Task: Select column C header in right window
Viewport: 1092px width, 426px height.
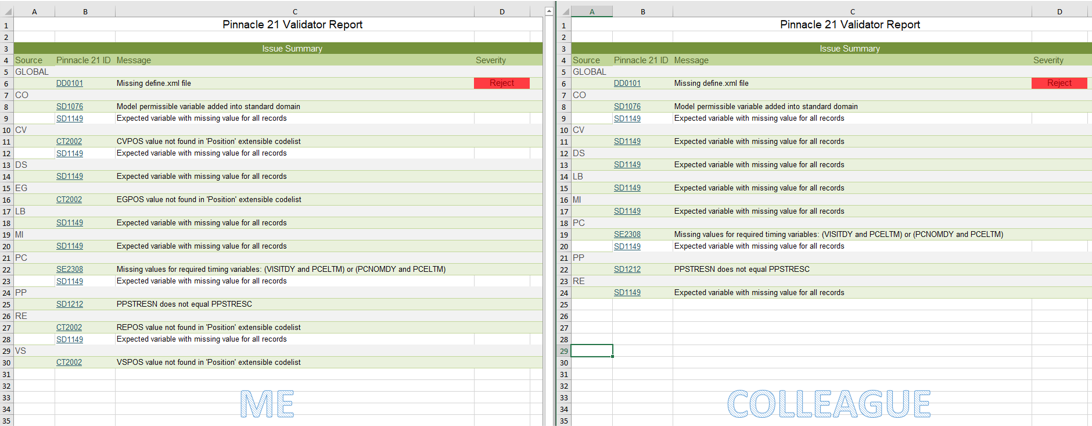Action: pyautogui.click(x=852, y=11)
